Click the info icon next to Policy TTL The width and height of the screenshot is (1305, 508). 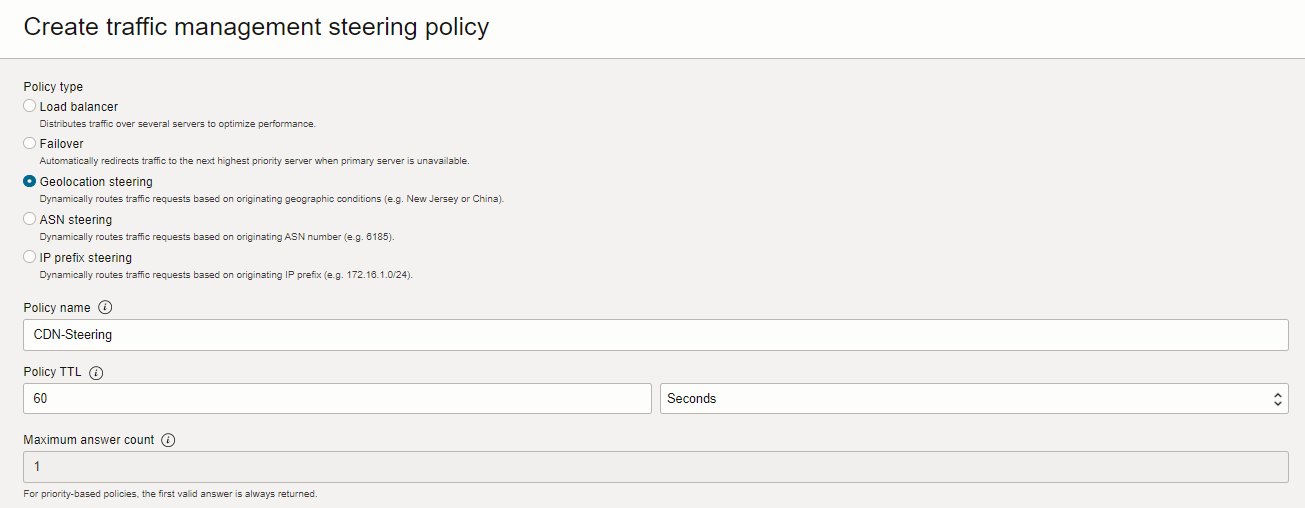(x=96, y=373)
